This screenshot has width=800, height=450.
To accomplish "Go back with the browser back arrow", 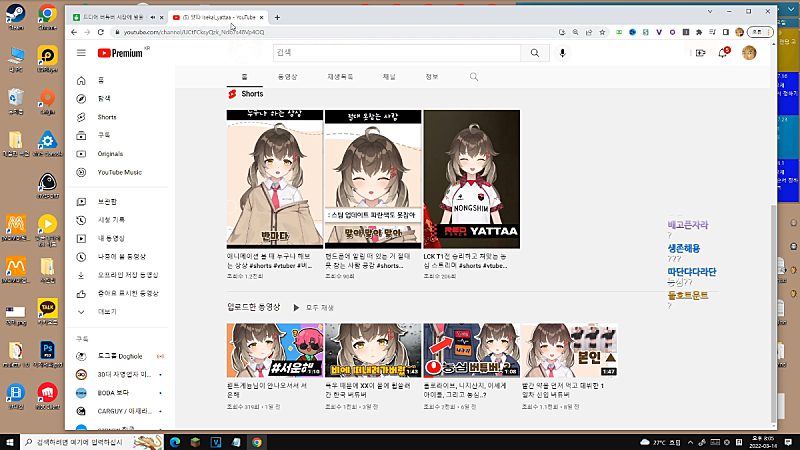I will point(74,32).
